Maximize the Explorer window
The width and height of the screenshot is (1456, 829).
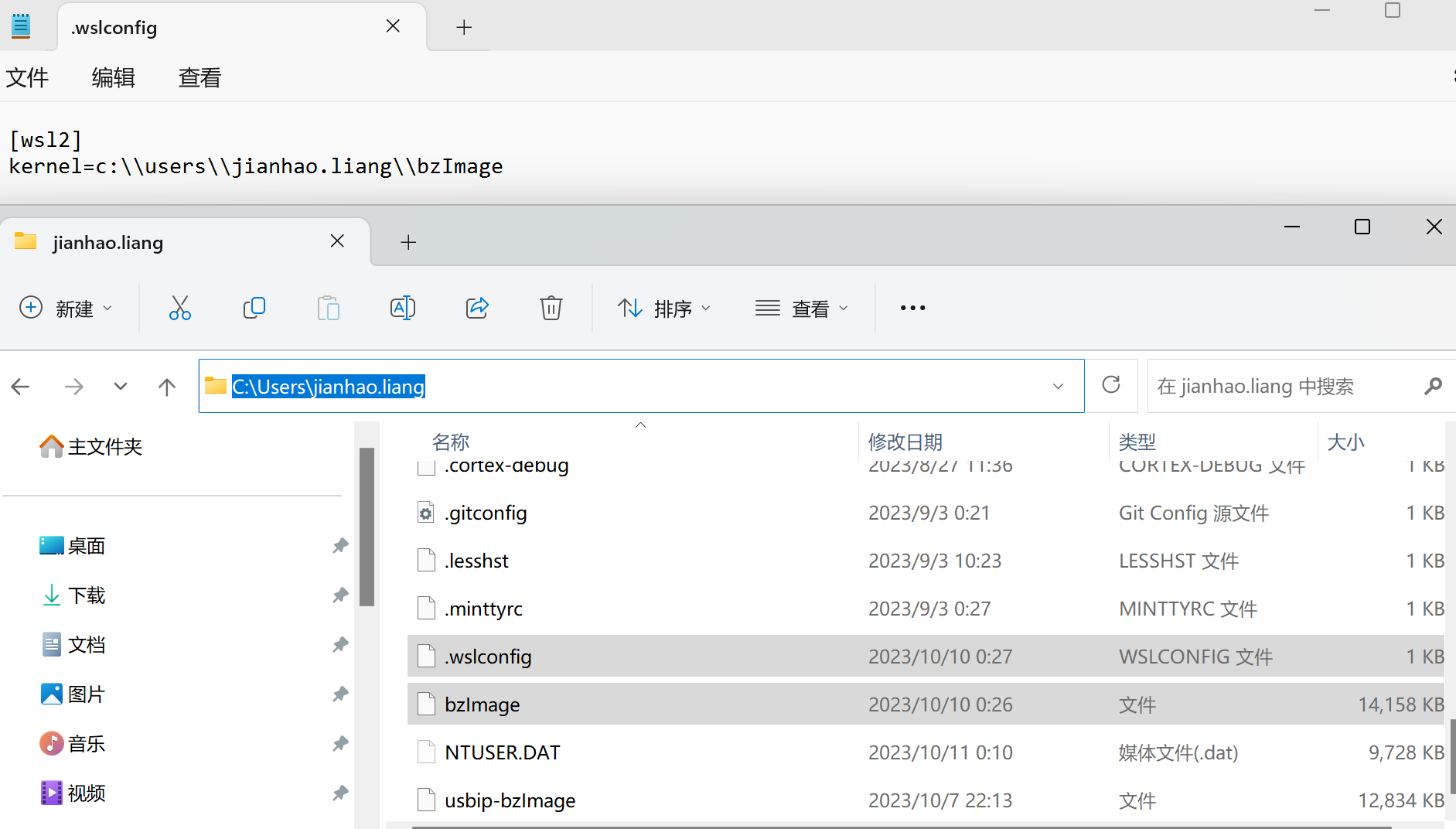[1362, 227]
